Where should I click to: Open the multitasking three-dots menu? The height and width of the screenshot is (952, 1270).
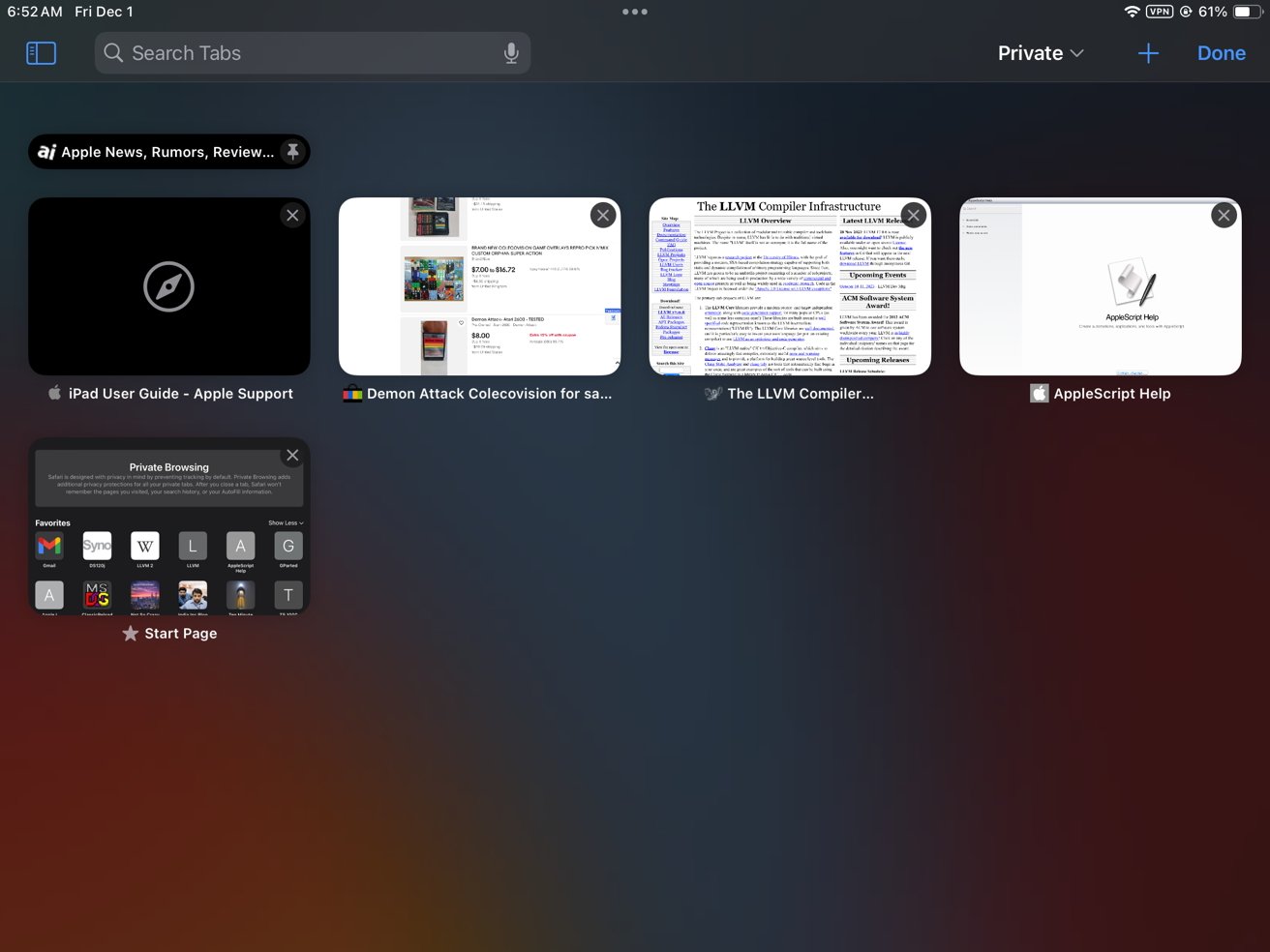[x=635, y=12]
